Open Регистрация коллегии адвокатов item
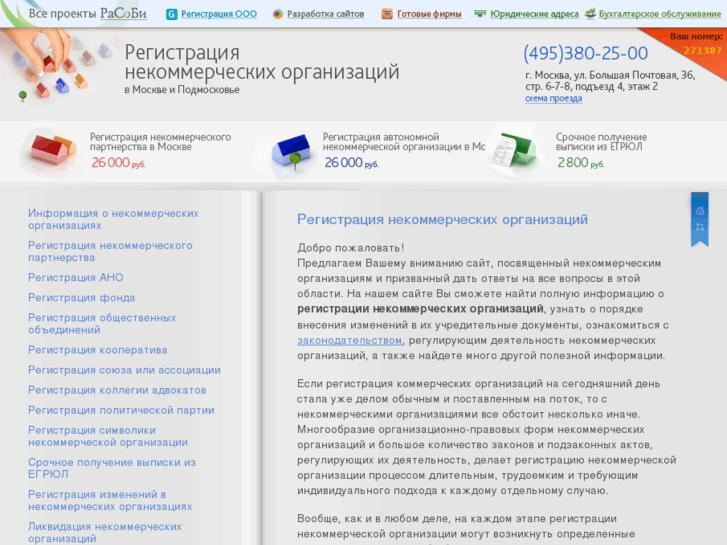 (117, 391)
